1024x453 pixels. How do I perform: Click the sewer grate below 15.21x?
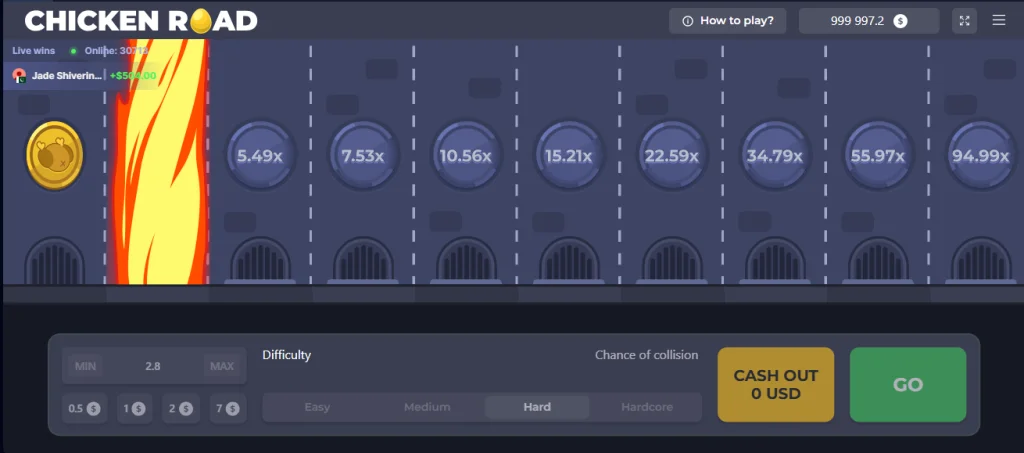[x=569, y=260]
